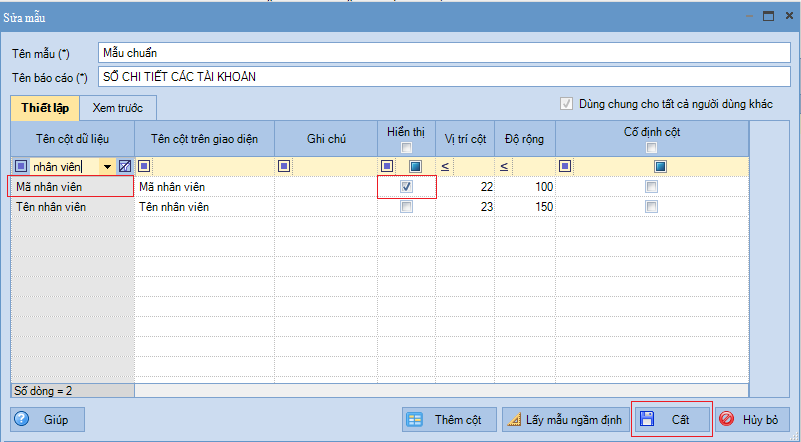The height and width of the screenshot is (442, 801).
Task: Uncheck Hiển thị for Mã nhân viên
Action: (406, 187)
